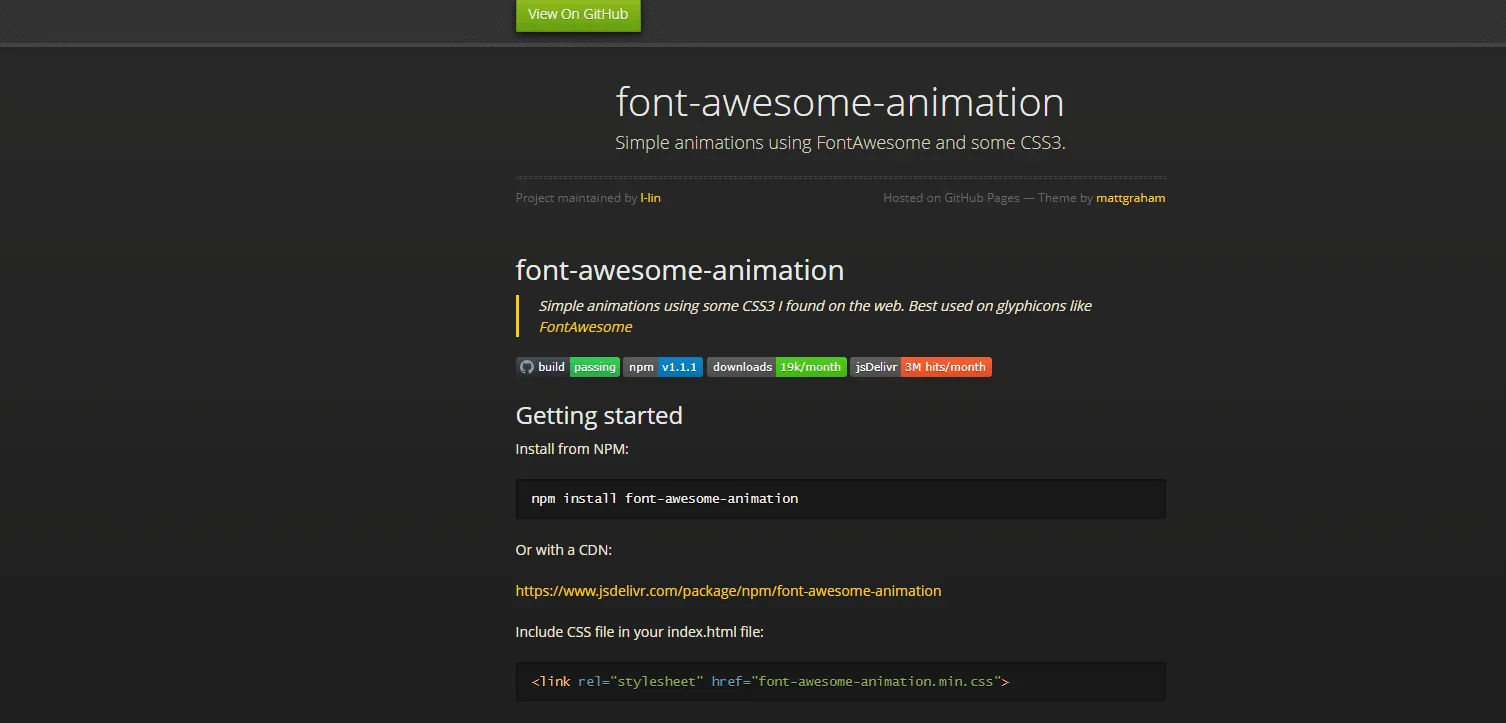Click the link rel stylesheet code snippet
This screenshot has width=1506, height=723.
point(770,682)
